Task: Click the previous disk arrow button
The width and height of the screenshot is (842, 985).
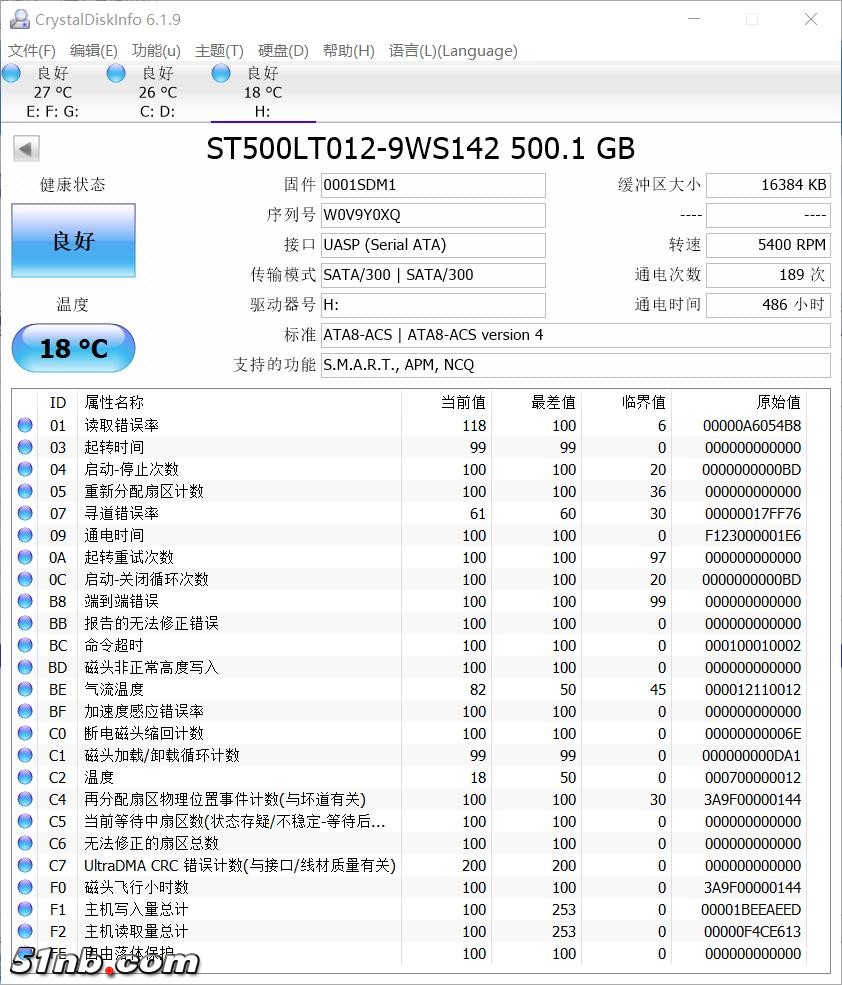Action: [26, 149]
